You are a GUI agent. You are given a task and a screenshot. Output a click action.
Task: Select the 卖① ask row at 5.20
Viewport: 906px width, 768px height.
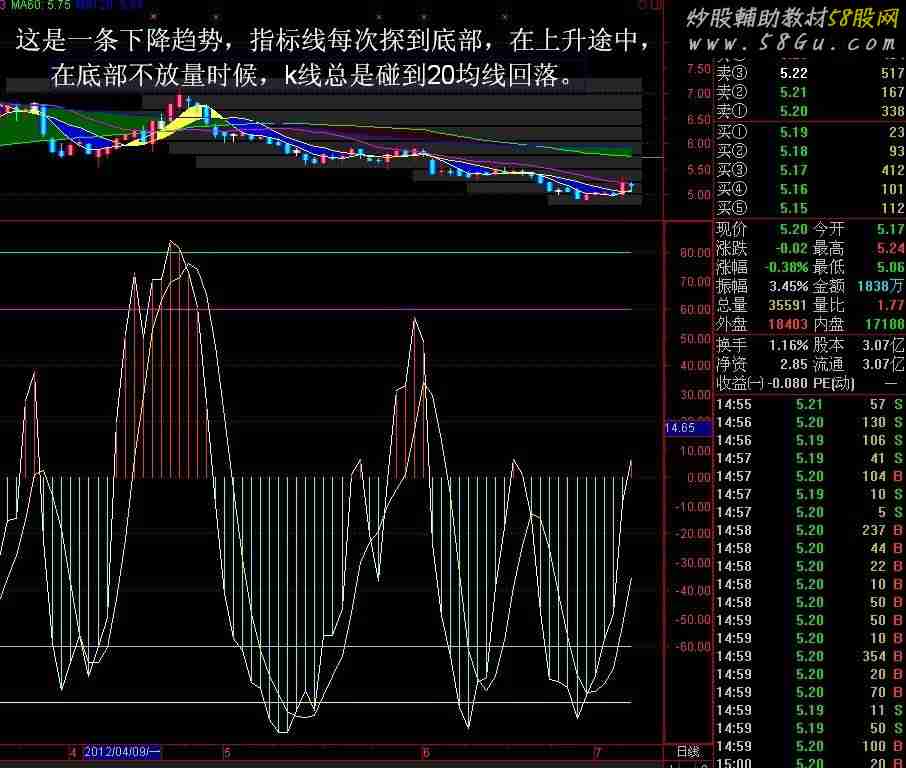point(810,111)
